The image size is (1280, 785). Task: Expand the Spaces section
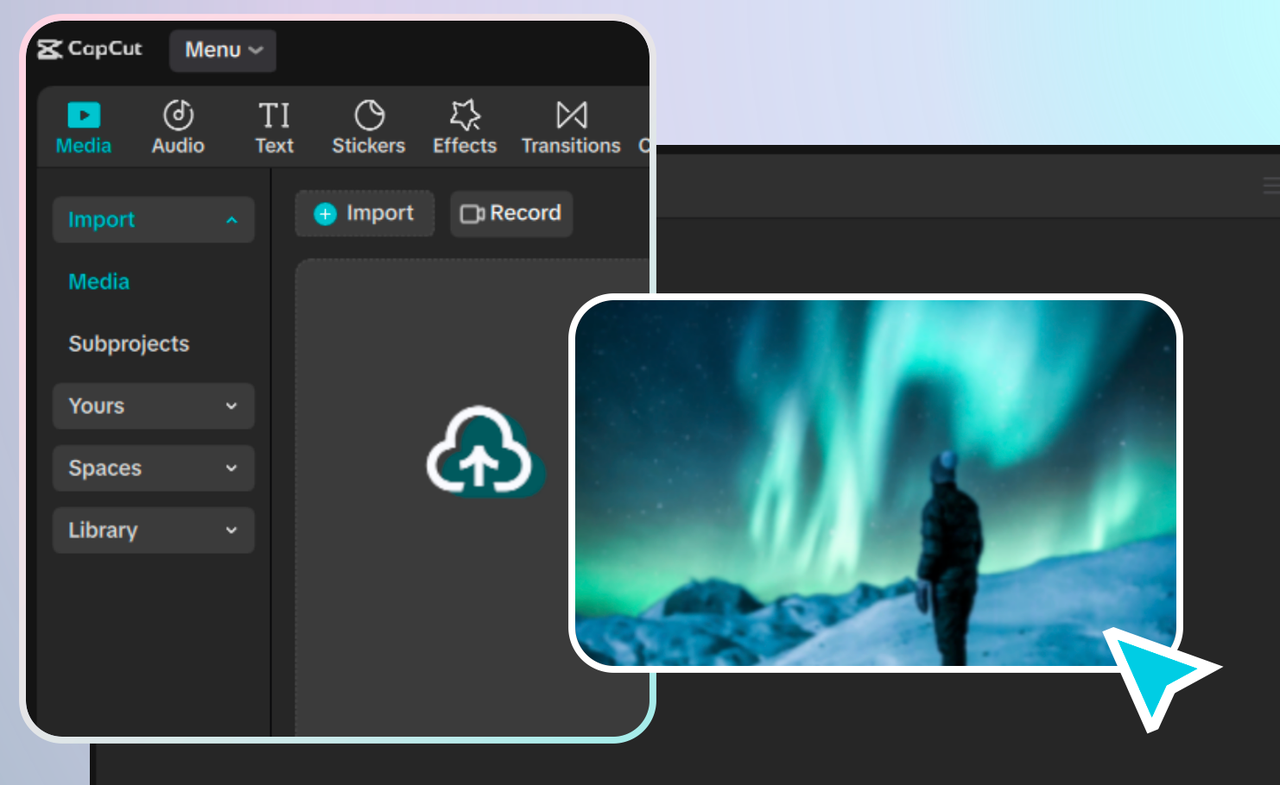153,468
